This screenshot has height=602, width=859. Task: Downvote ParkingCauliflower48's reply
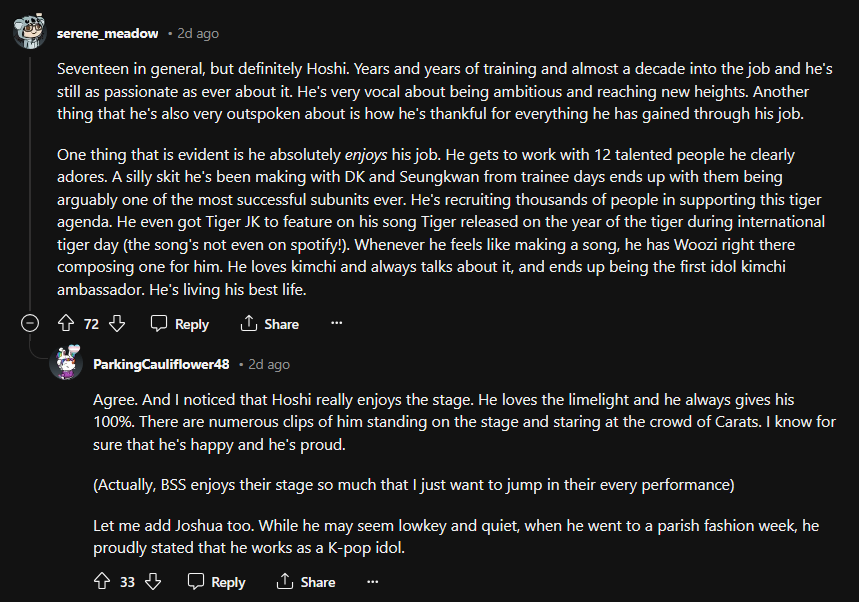pyautogui.click(x=153, y=582)
